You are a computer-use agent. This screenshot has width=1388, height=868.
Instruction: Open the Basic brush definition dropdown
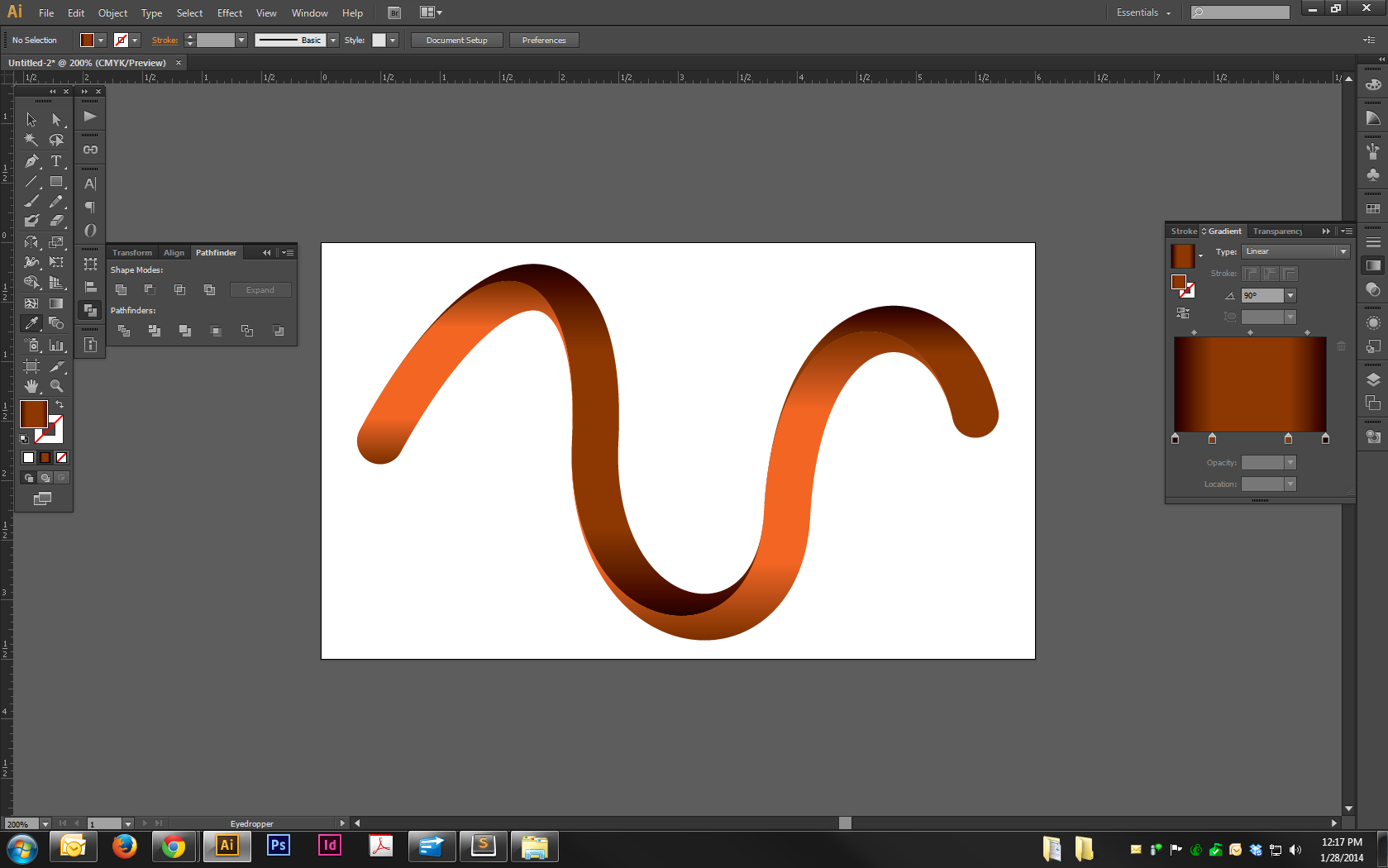click(333, 40)
